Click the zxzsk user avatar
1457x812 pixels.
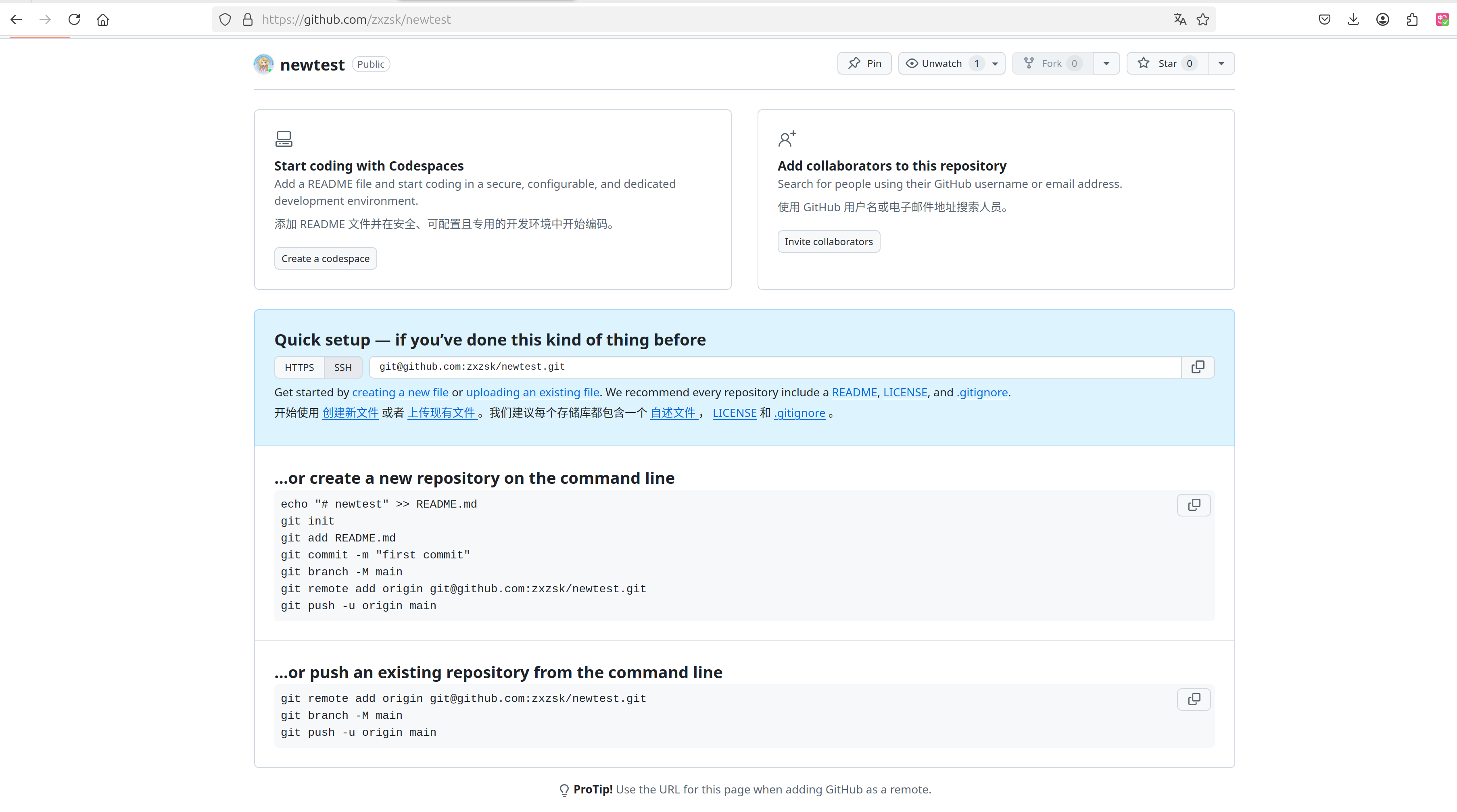click(x=263, y=64)
